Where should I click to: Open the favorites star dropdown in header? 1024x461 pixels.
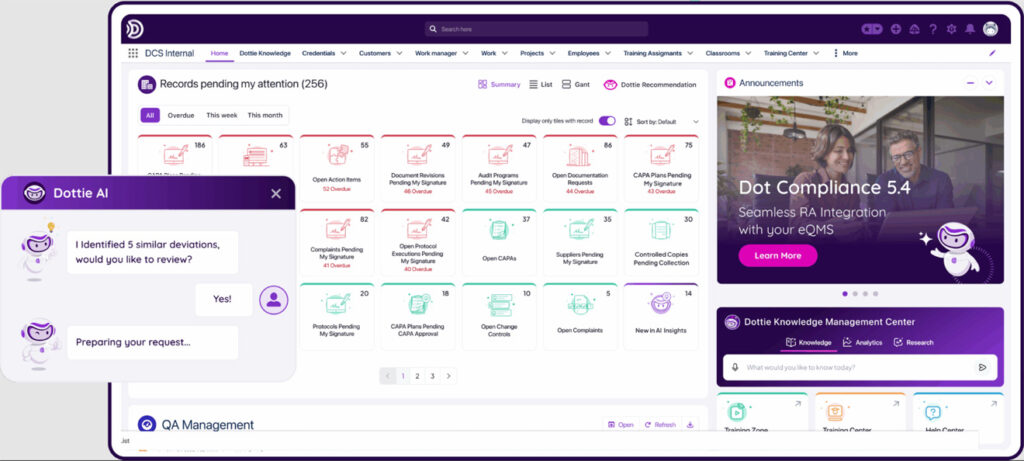[x=871, y=29]
